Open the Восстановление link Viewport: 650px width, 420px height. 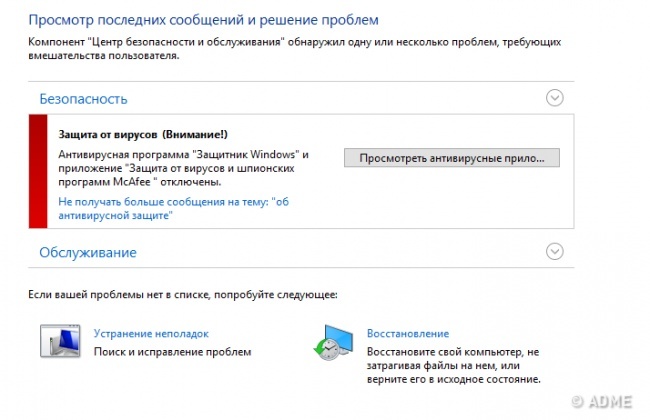point(408,333)
